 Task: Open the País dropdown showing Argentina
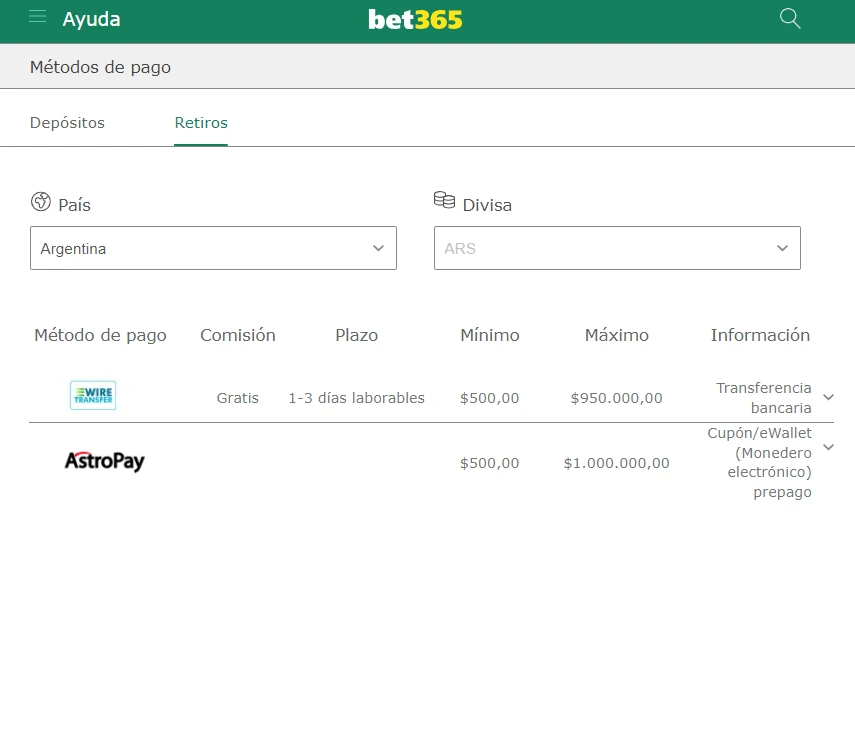(213, 248)
